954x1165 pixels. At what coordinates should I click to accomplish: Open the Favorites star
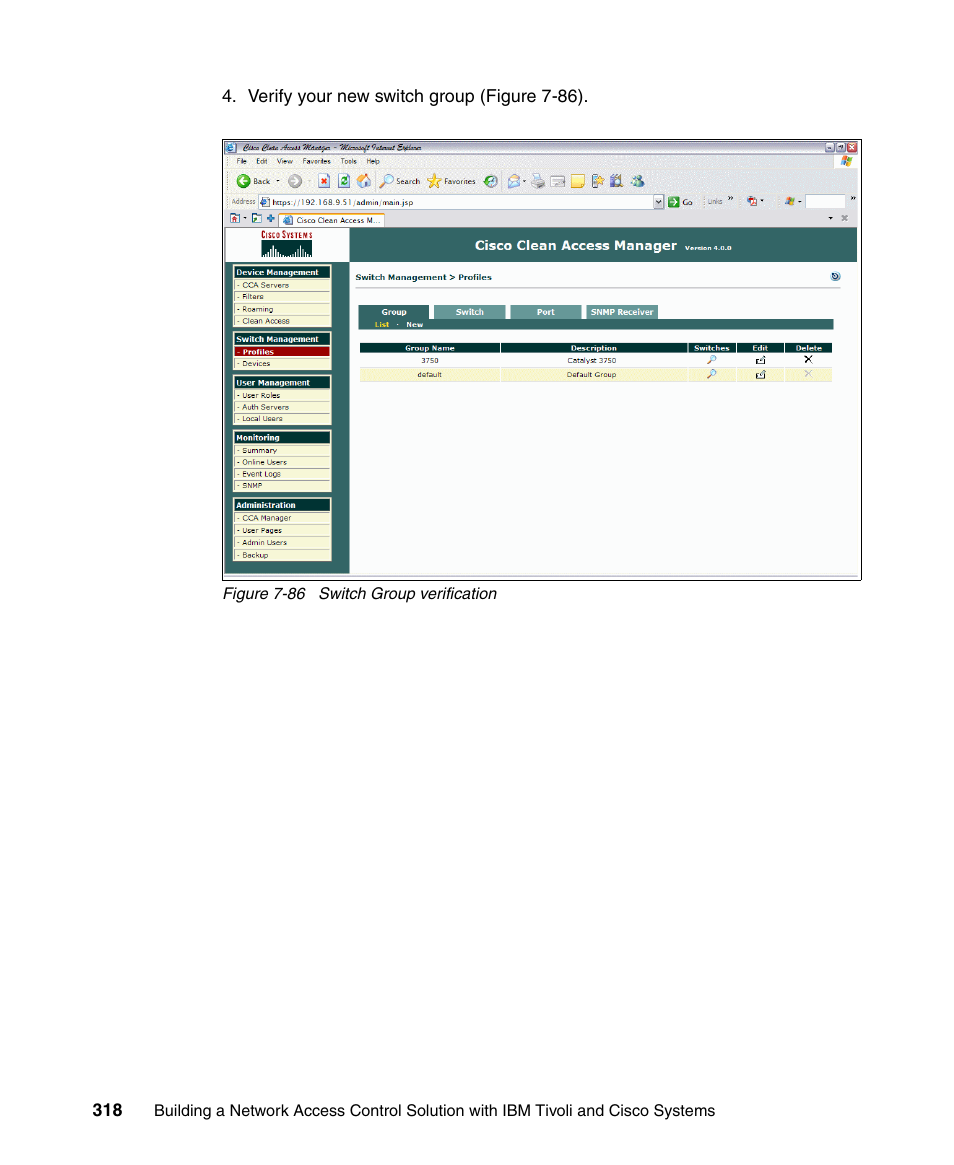pos(451,181)
